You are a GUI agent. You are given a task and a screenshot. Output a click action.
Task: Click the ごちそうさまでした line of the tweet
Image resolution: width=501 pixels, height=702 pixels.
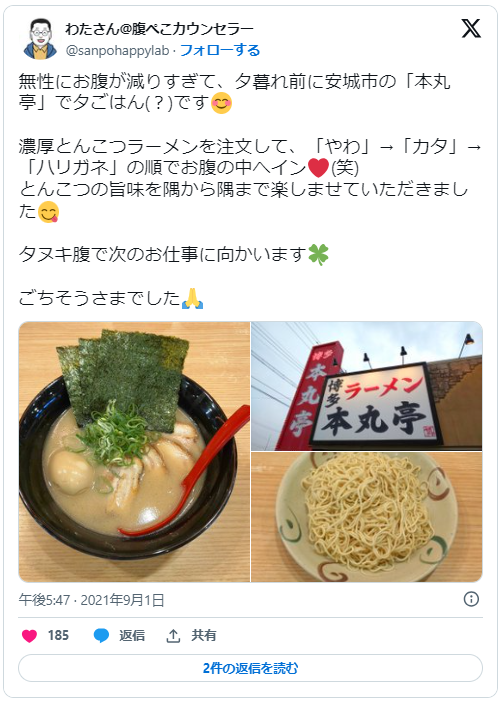[111, 298]
